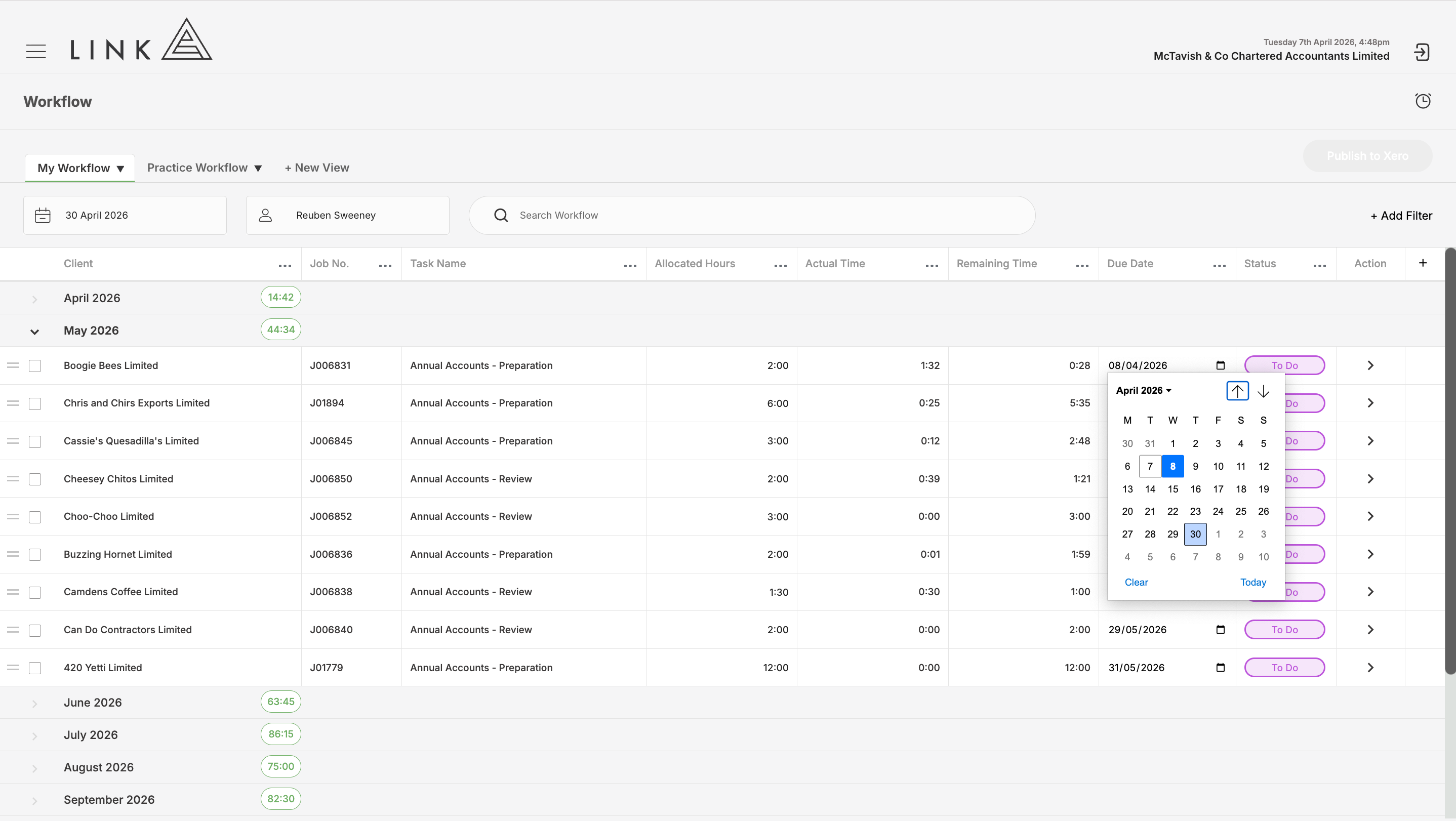Click the Search Workflow field
The height and width of the screenshot is (821, 1456).
pos(752,215)
